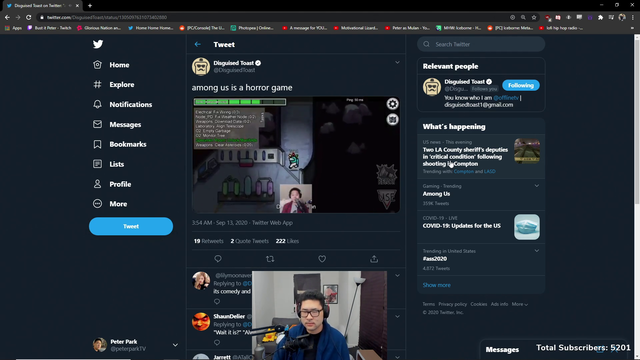Click the reply speech bubble icon on tweet
640x360 pixels.
tap(218, 259)
